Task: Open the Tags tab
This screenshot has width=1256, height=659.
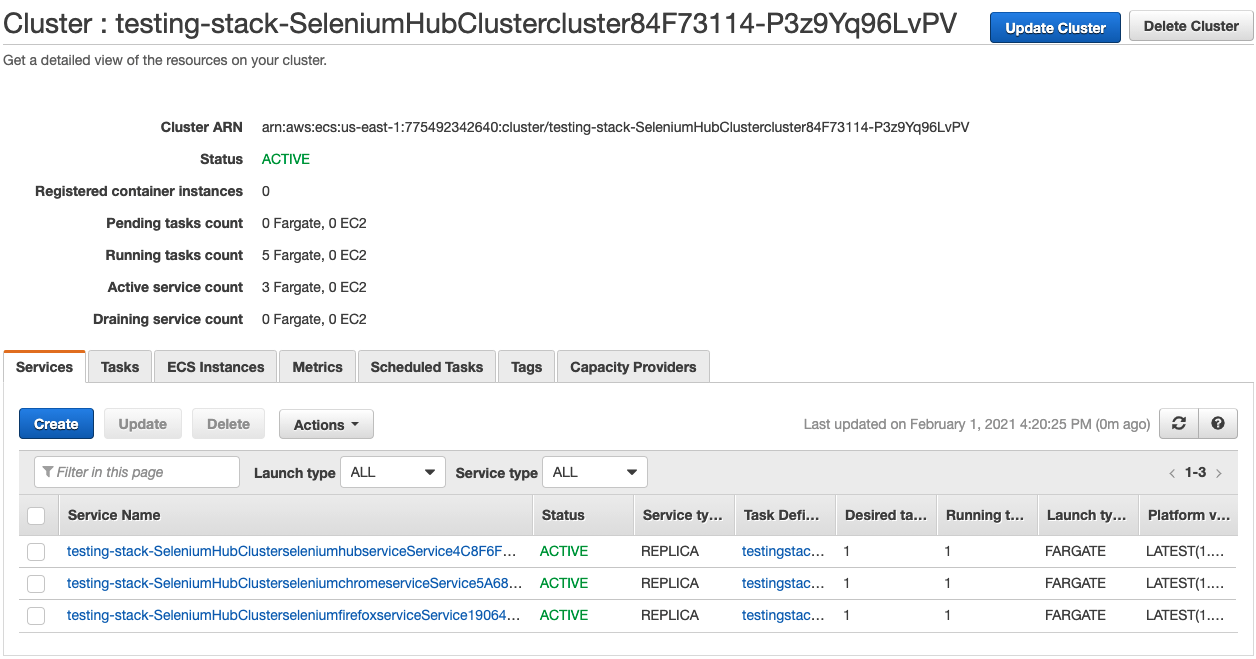Action: (526, 367)
